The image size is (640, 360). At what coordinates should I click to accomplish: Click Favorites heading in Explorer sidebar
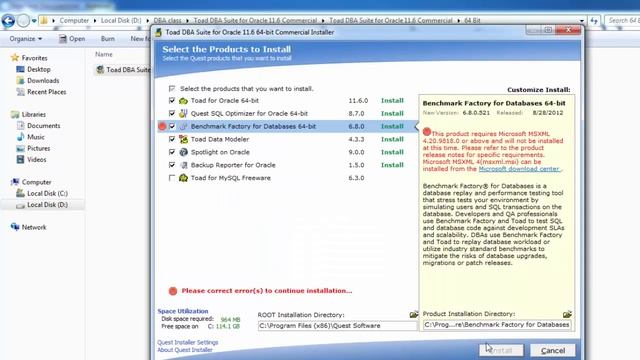34,58
